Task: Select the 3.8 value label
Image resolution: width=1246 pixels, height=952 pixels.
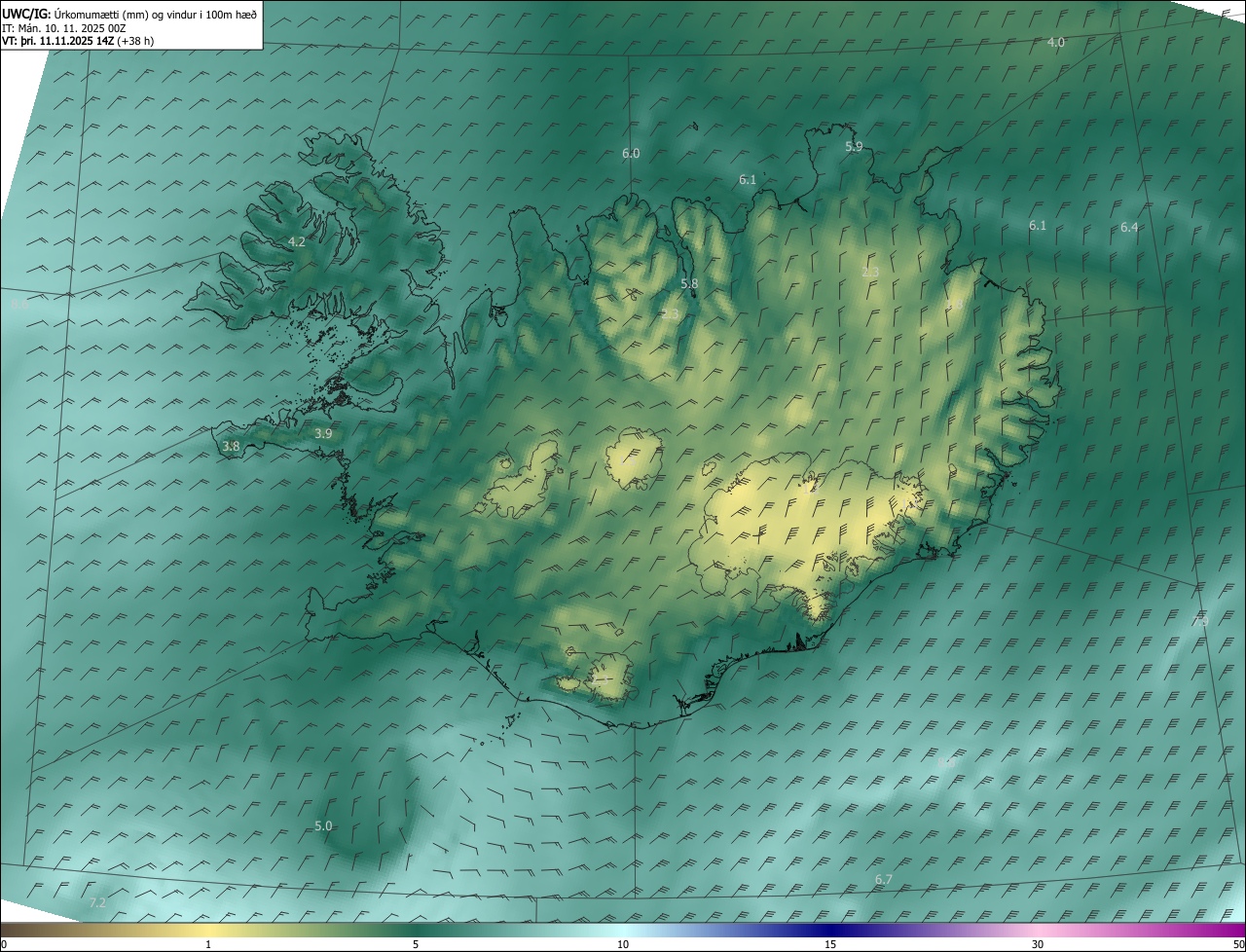Action: point(231,446)
